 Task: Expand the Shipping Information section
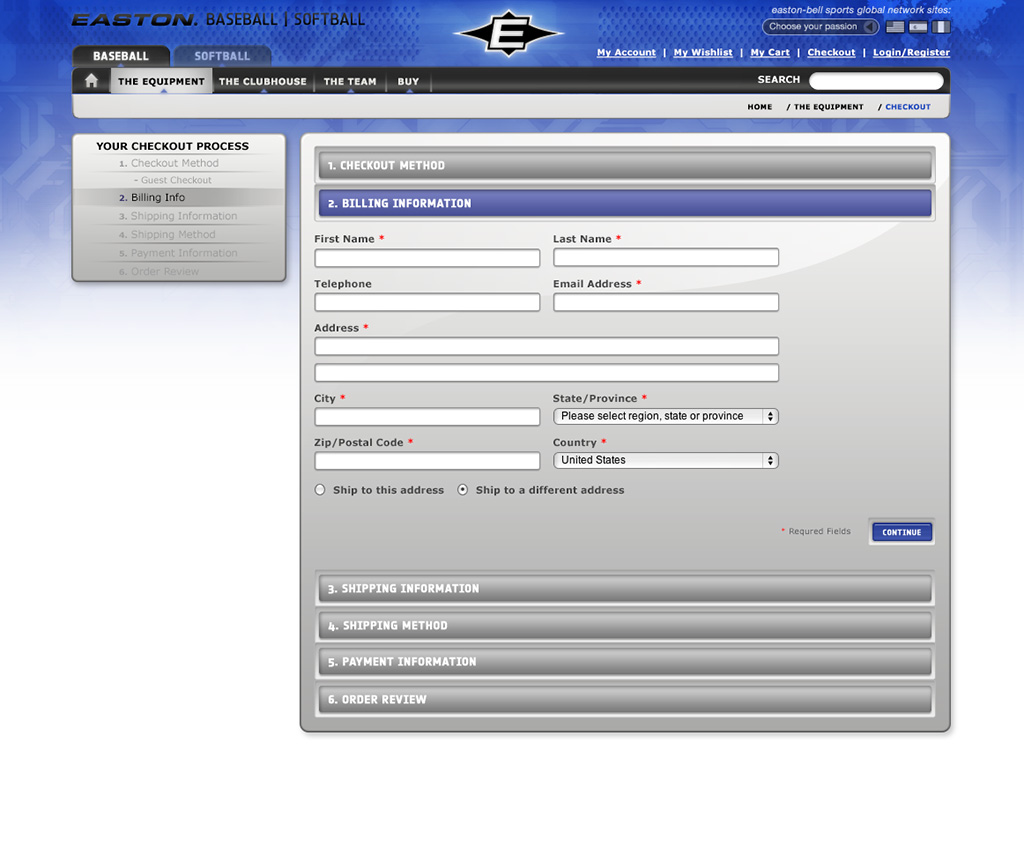(x=625, y=589)
